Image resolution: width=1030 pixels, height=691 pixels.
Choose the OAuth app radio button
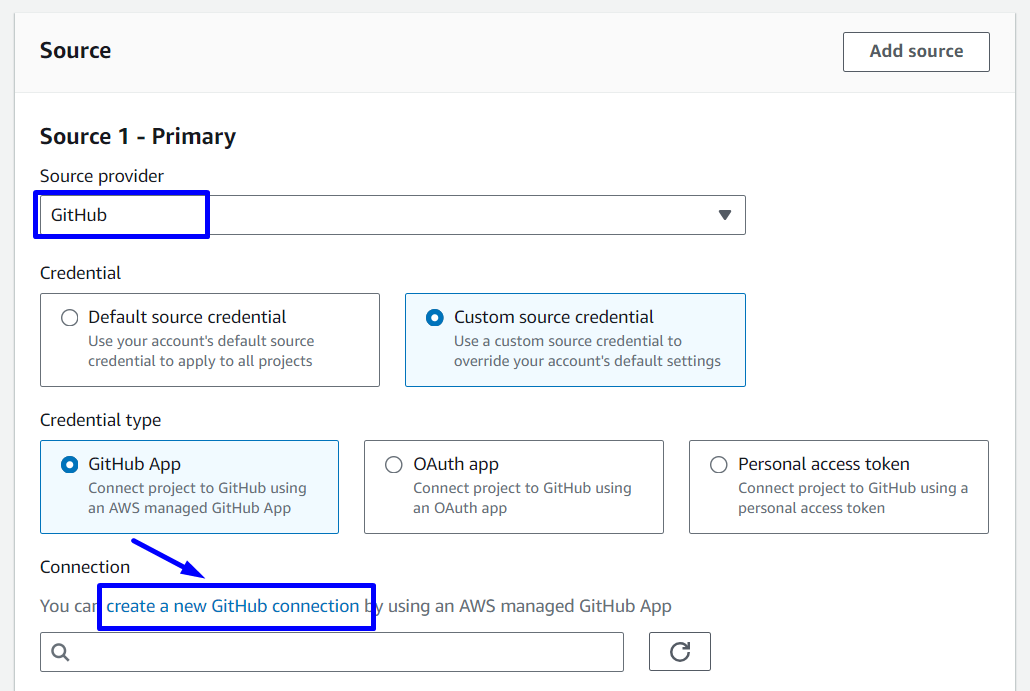[394, 465]
